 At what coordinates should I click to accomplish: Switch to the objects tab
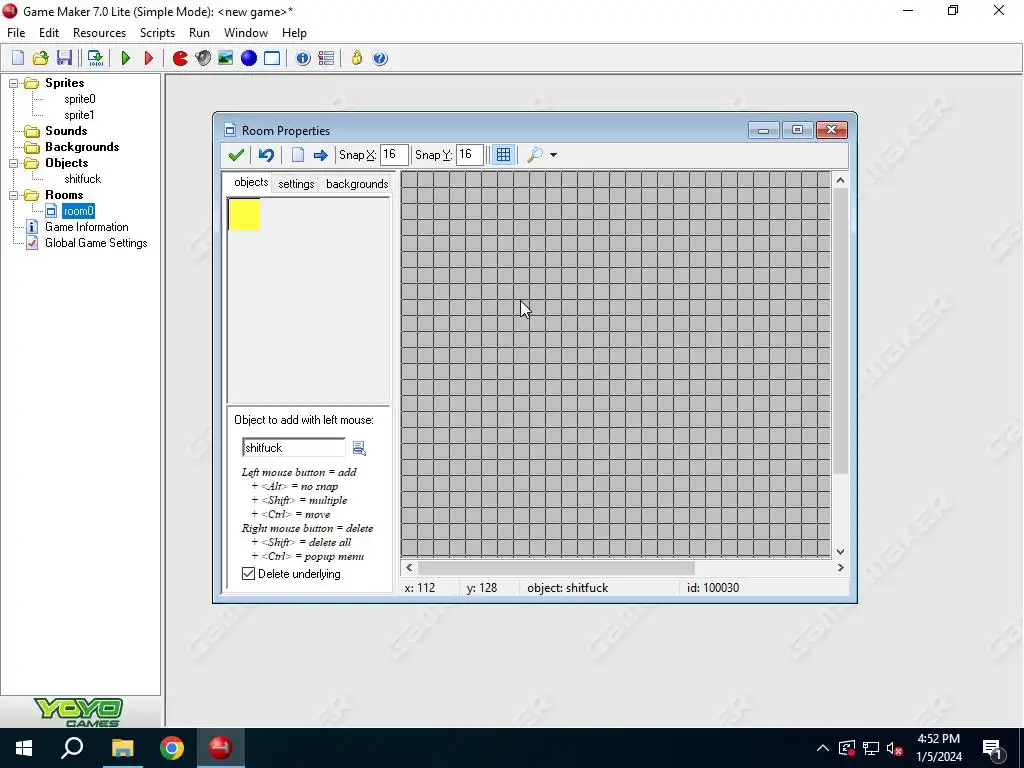[x=251, y=182]
